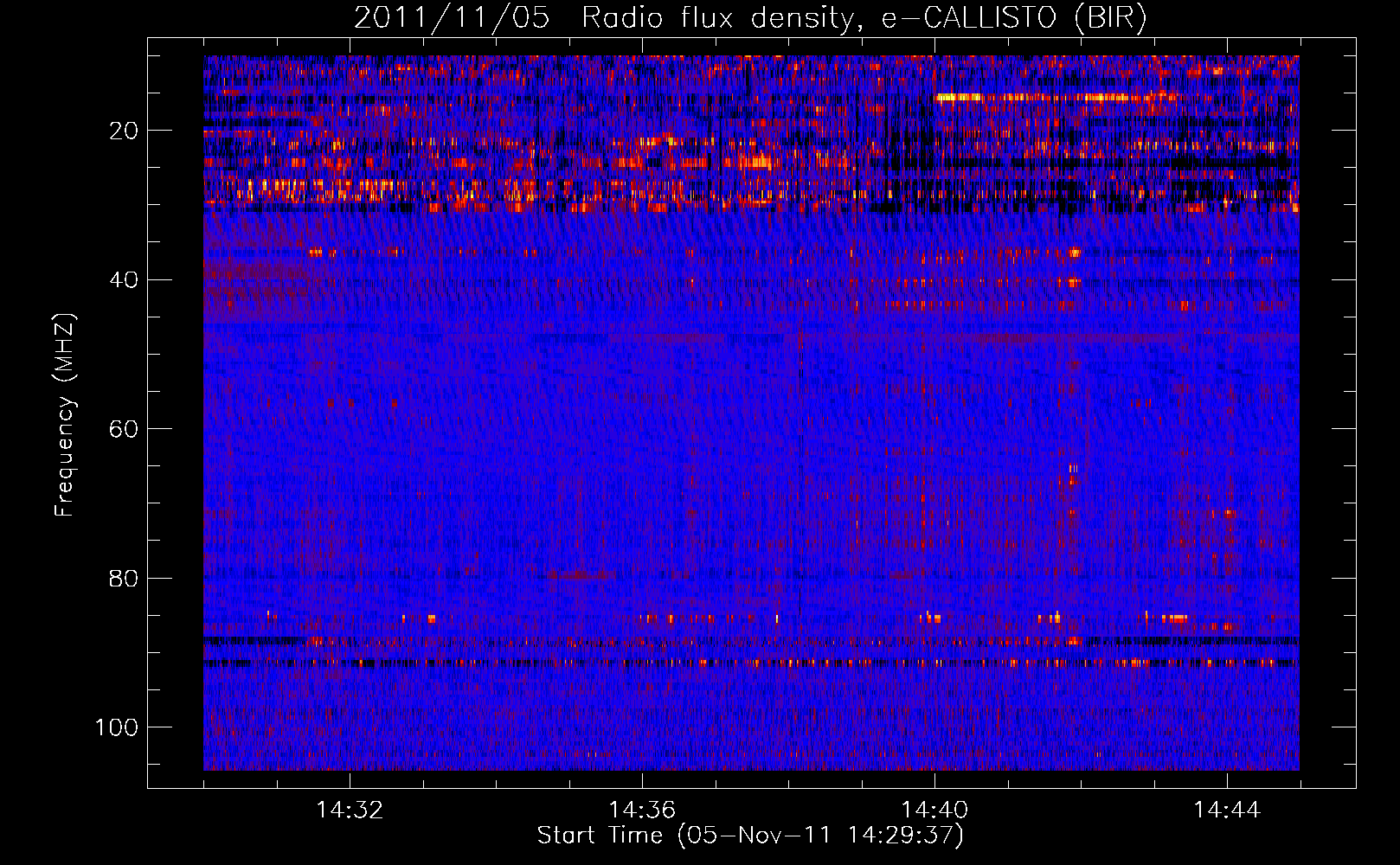This screenshot has height=865, width=1400.
Task: Click the 'Frequency (MHZ)' axis label
Action: pyautogui.click(x=65, y=414)
